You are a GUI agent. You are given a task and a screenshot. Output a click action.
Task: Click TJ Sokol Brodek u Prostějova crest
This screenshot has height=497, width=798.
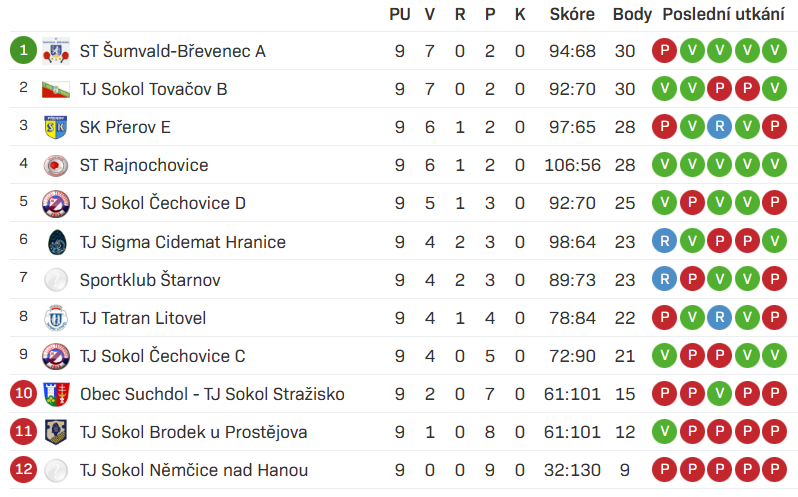coord(55,432)
